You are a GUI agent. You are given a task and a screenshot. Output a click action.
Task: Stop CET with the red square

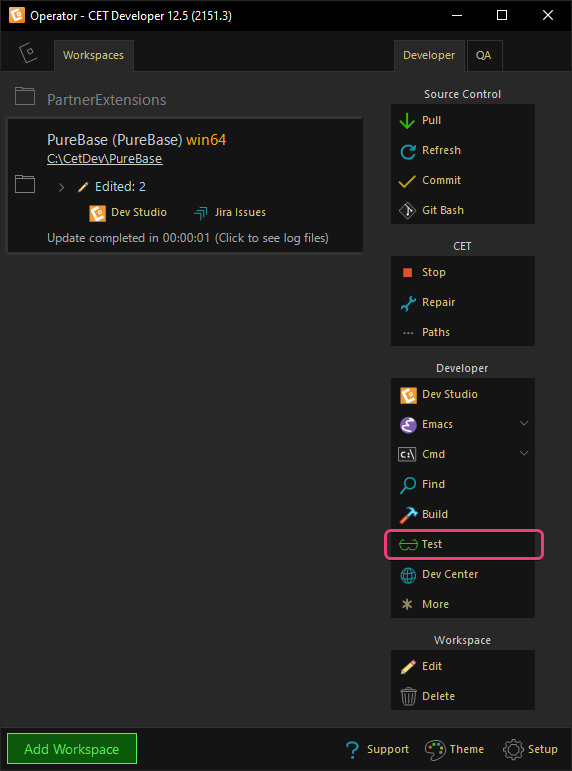[x=407, y=272]
